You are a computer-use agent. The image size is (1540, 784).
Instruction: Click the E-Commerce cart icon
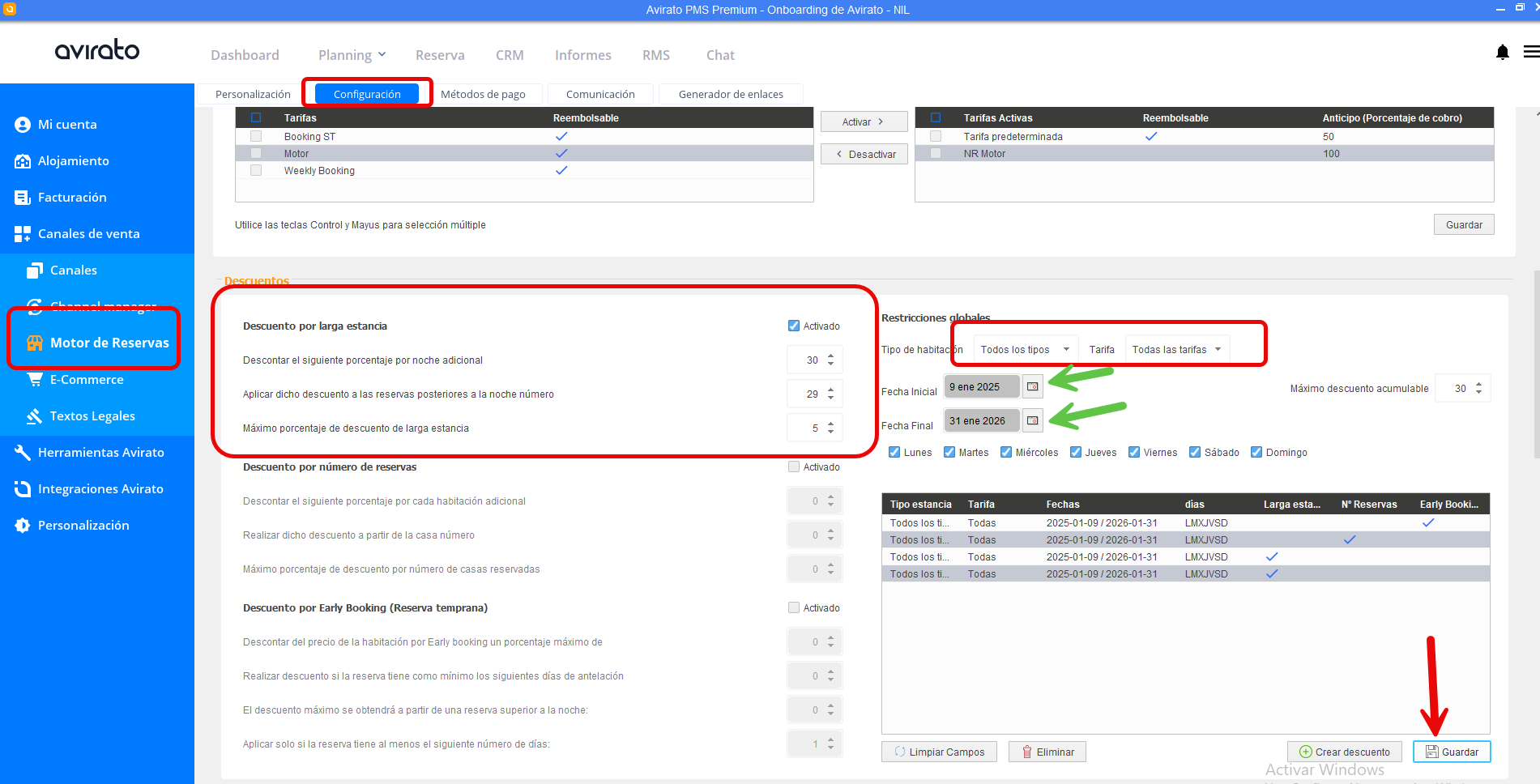pos(35,379)
